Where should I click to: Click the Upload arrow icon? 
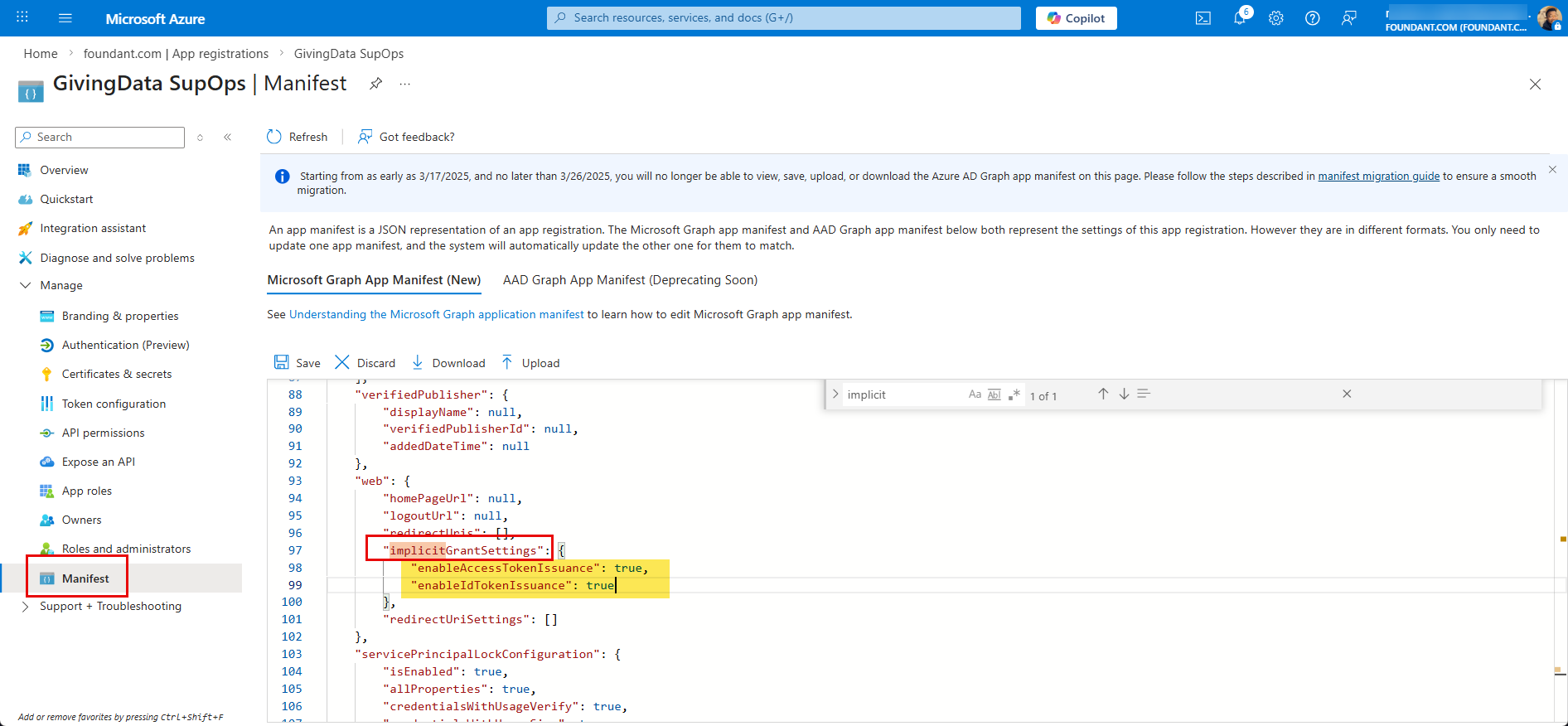point(507,362)
